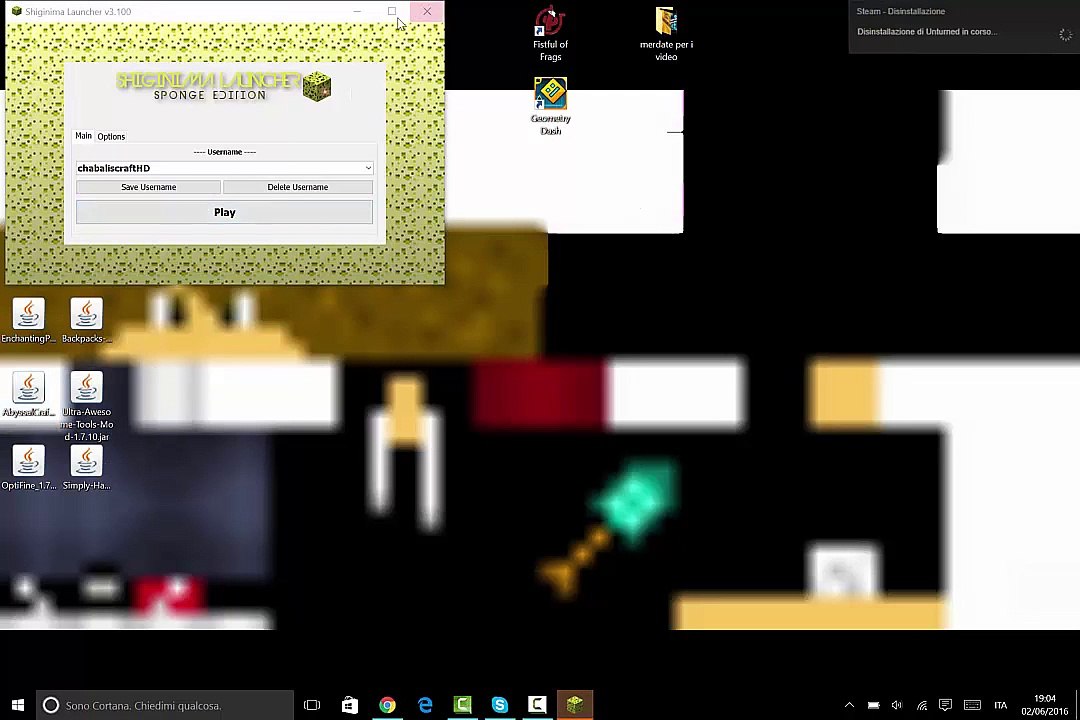Close the Shiginima Launcher window
This screenshot has height=720, width=1080.
[x=427, y=11]
